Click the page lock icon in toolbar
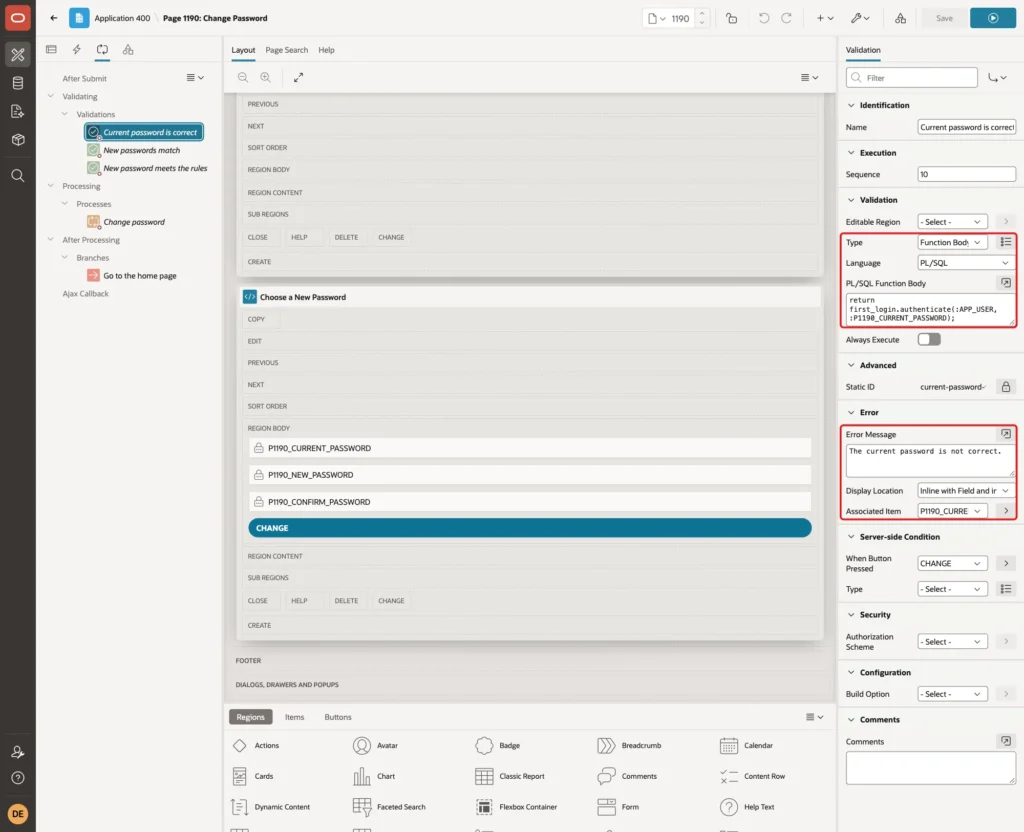Screen dimensions: 1024x832 [x=731, y=18]
